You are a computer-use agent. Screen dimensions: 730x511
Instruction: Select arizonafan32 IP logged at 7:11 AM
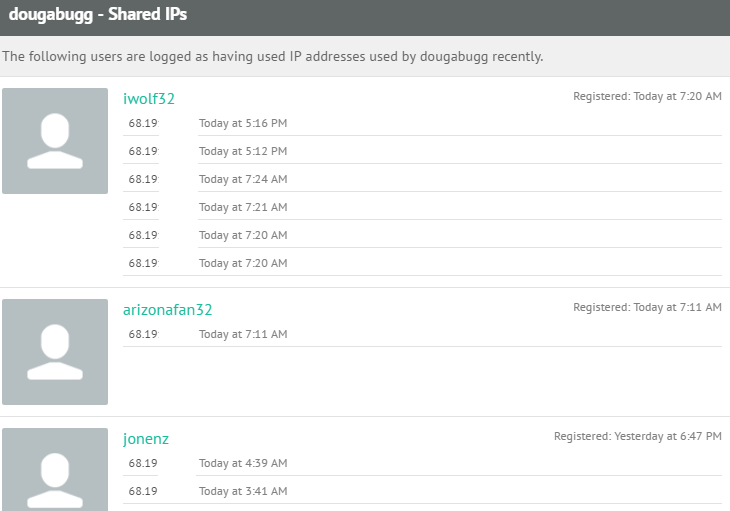(143, 334)
